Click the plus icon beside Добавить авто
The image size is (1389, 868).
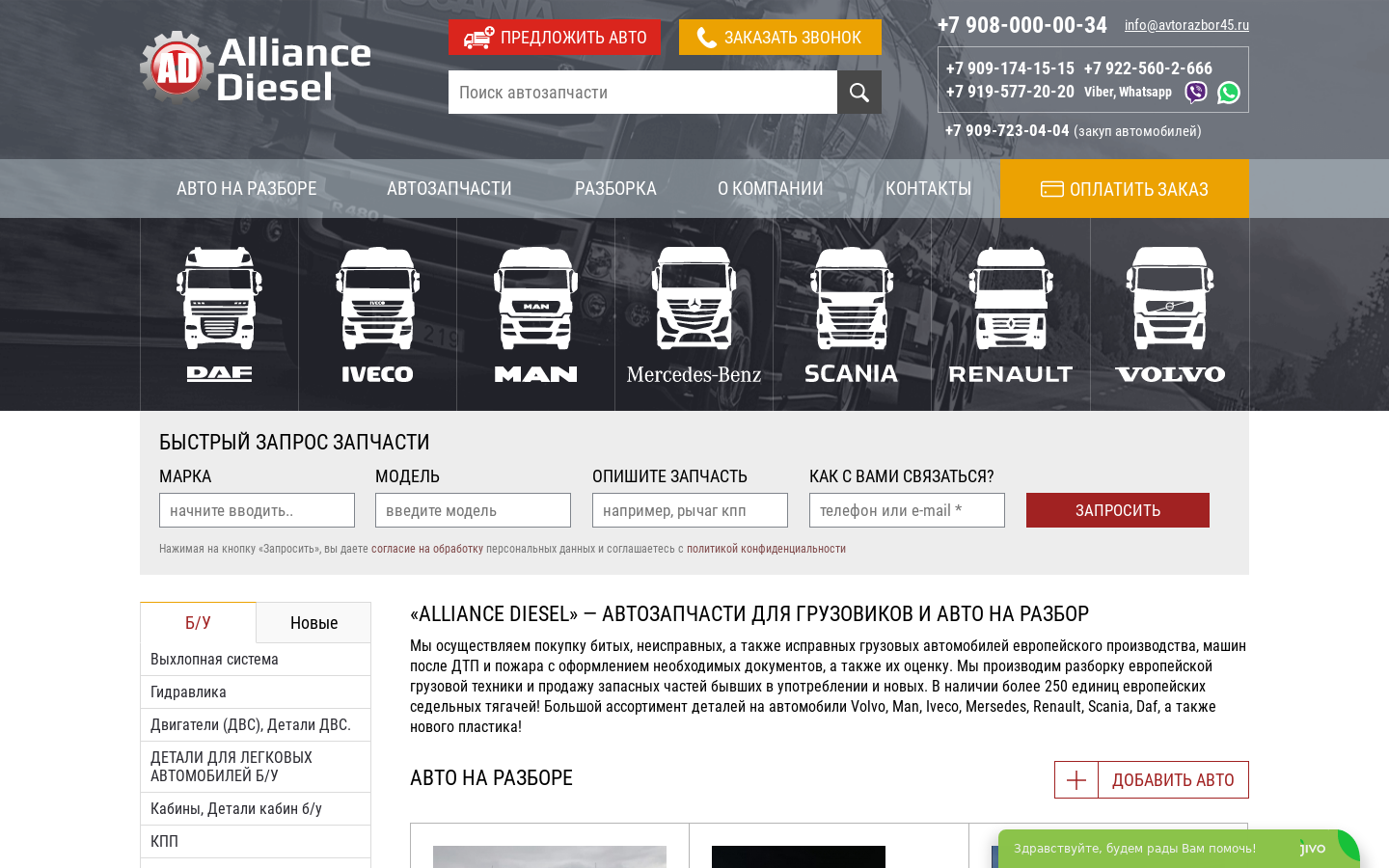click(x=1076, y=780)
